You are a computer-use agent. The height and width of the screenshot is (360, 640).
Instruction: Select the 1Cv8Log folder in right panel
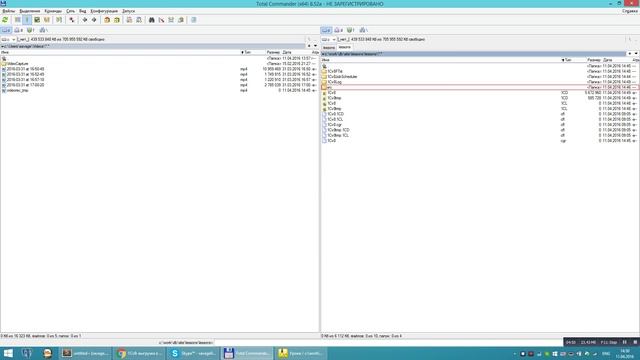[334, 82]
